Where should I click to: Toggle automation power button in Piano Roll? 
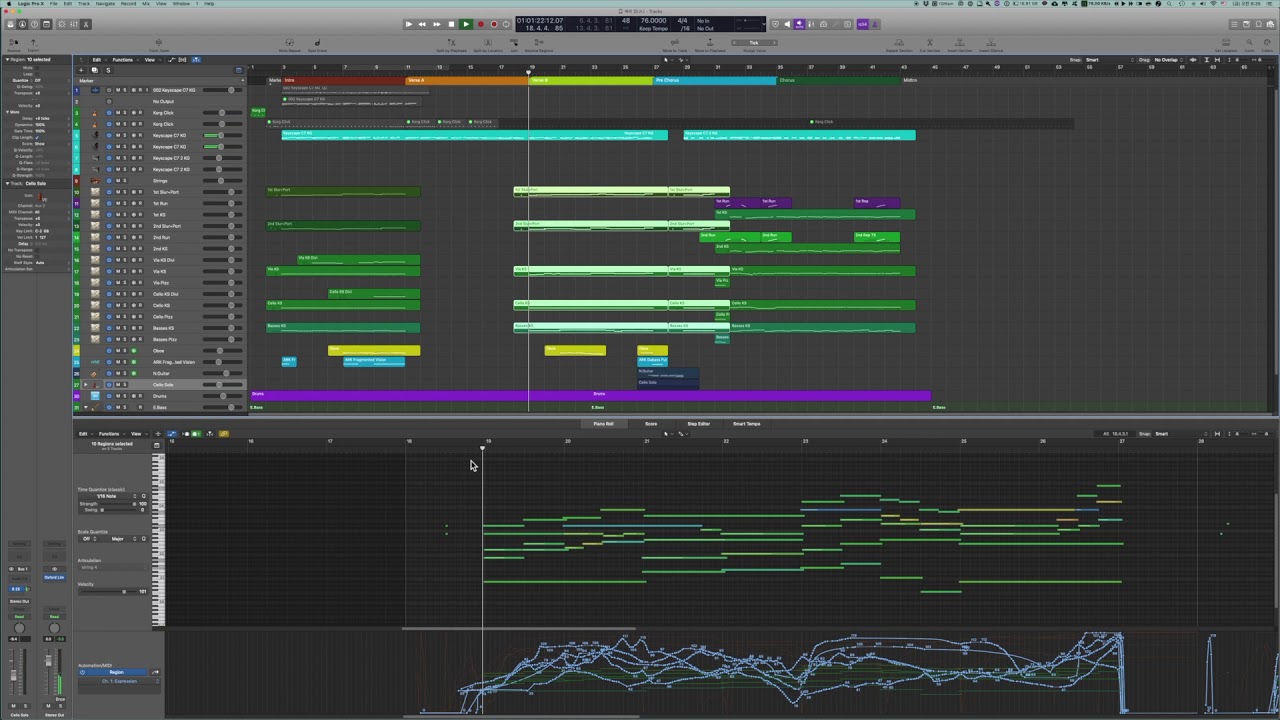click(x=83, y=672)
